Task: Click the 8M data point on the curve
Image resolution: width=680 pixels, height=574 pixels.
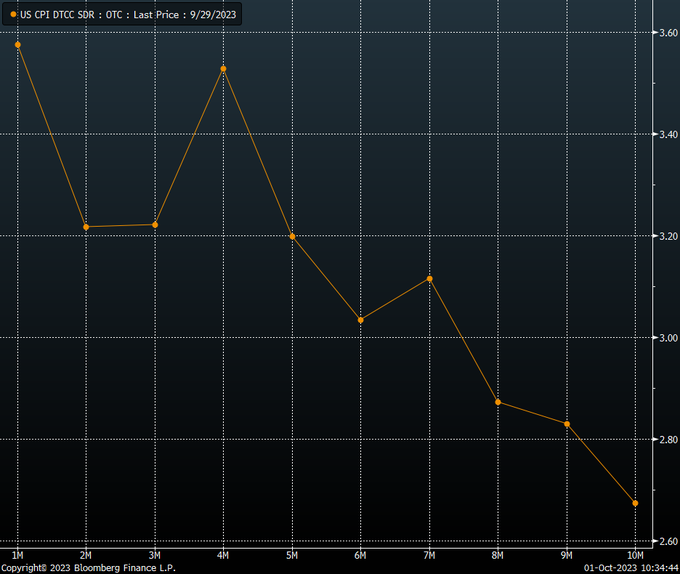Action: coord(498,402)
